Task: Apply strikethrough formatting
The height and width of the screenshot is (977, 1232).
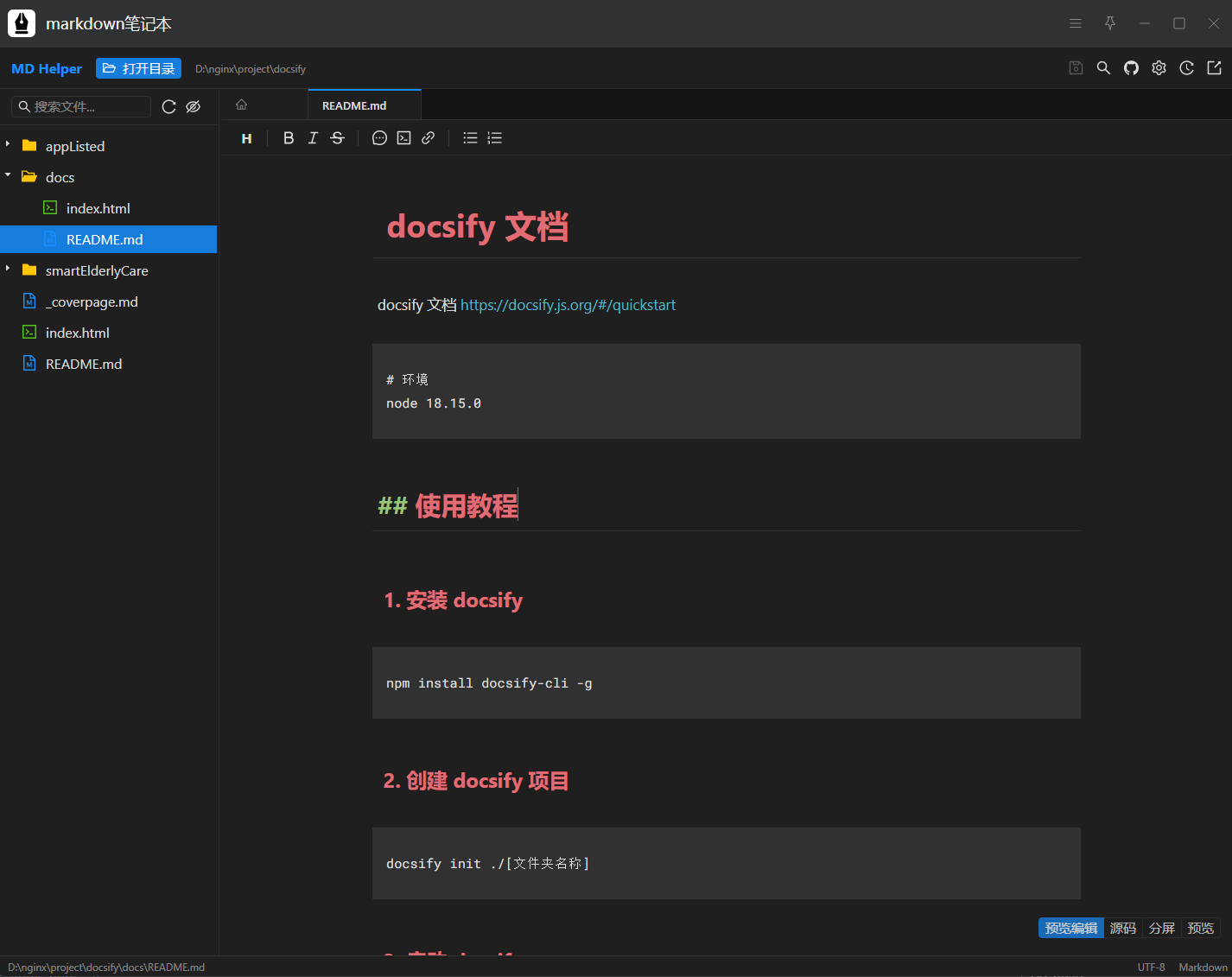Action: 338,138
